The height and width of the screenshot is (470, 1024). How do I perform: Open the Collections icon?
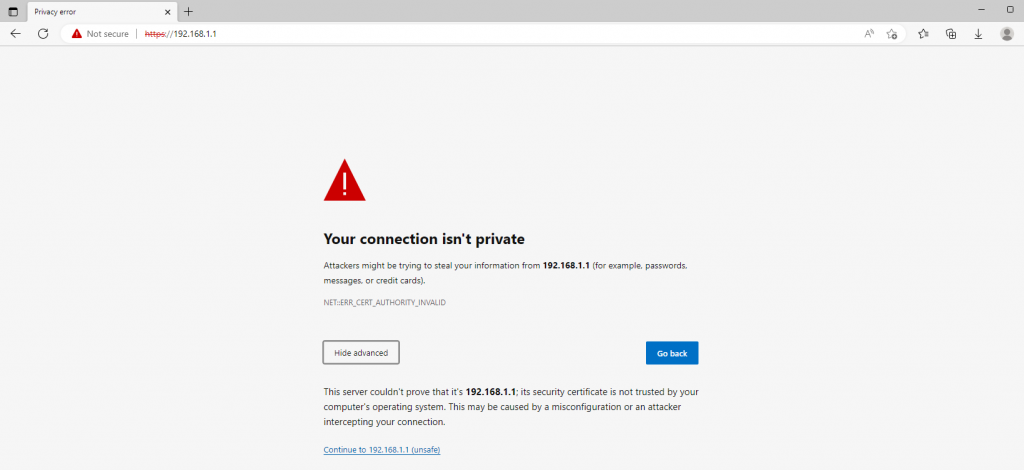point(951,34)
